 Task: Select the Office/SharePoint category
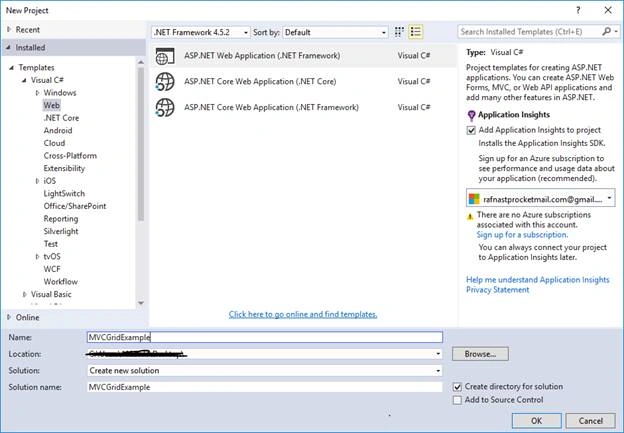75,206
